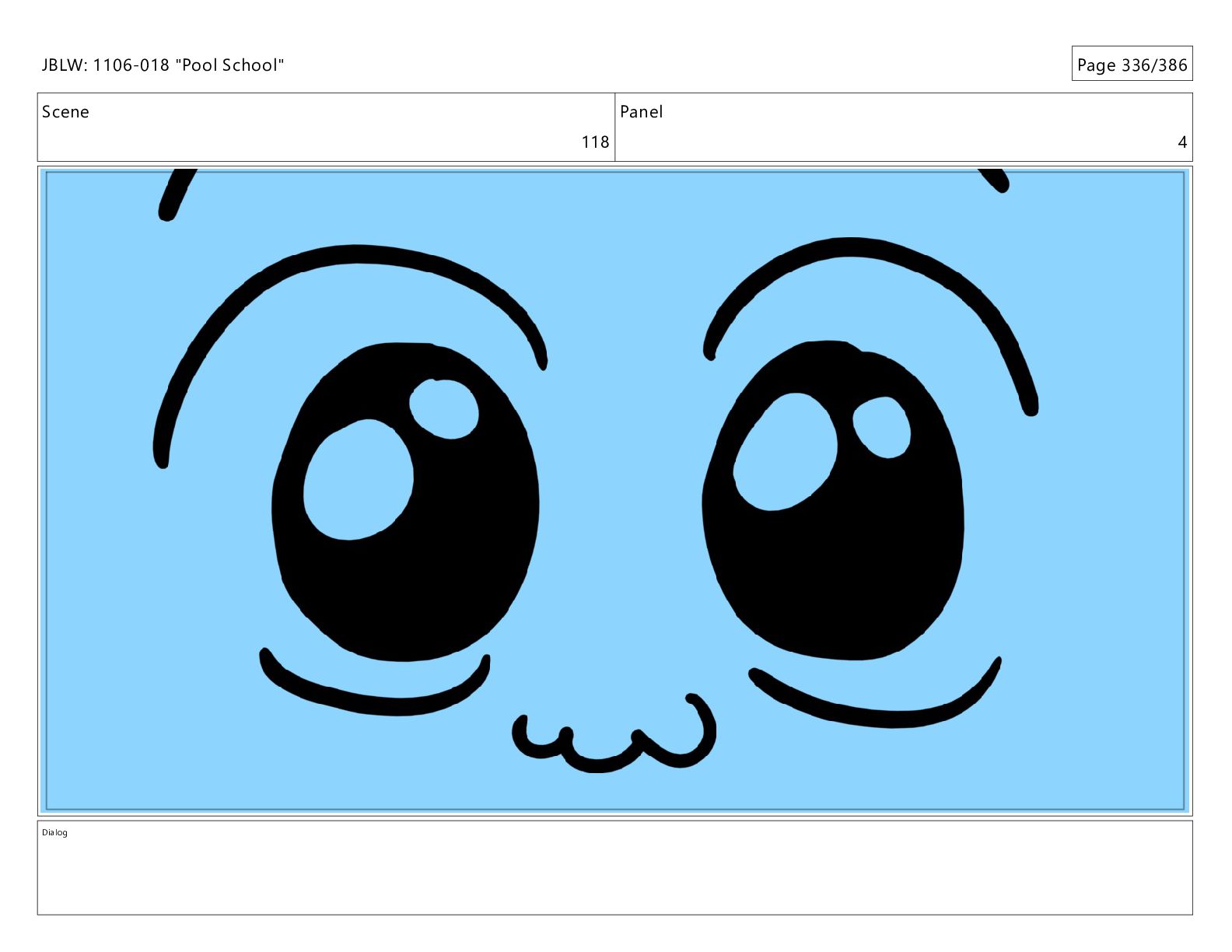Click the storyboard panel drawing of the face
Image resolution: width=1232 pixels, height=952 pixels.
615,491
